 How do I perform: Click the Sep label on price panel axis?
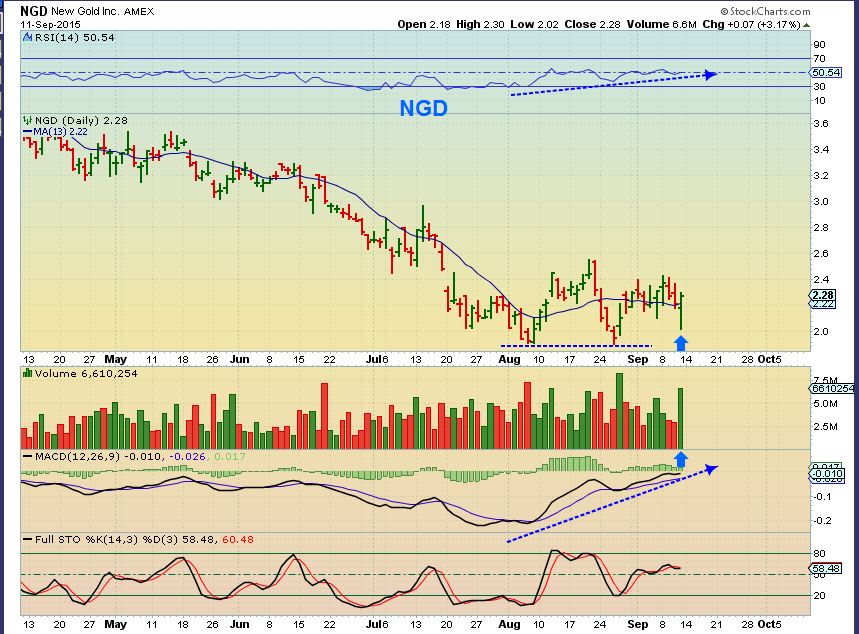click(638, 359)
